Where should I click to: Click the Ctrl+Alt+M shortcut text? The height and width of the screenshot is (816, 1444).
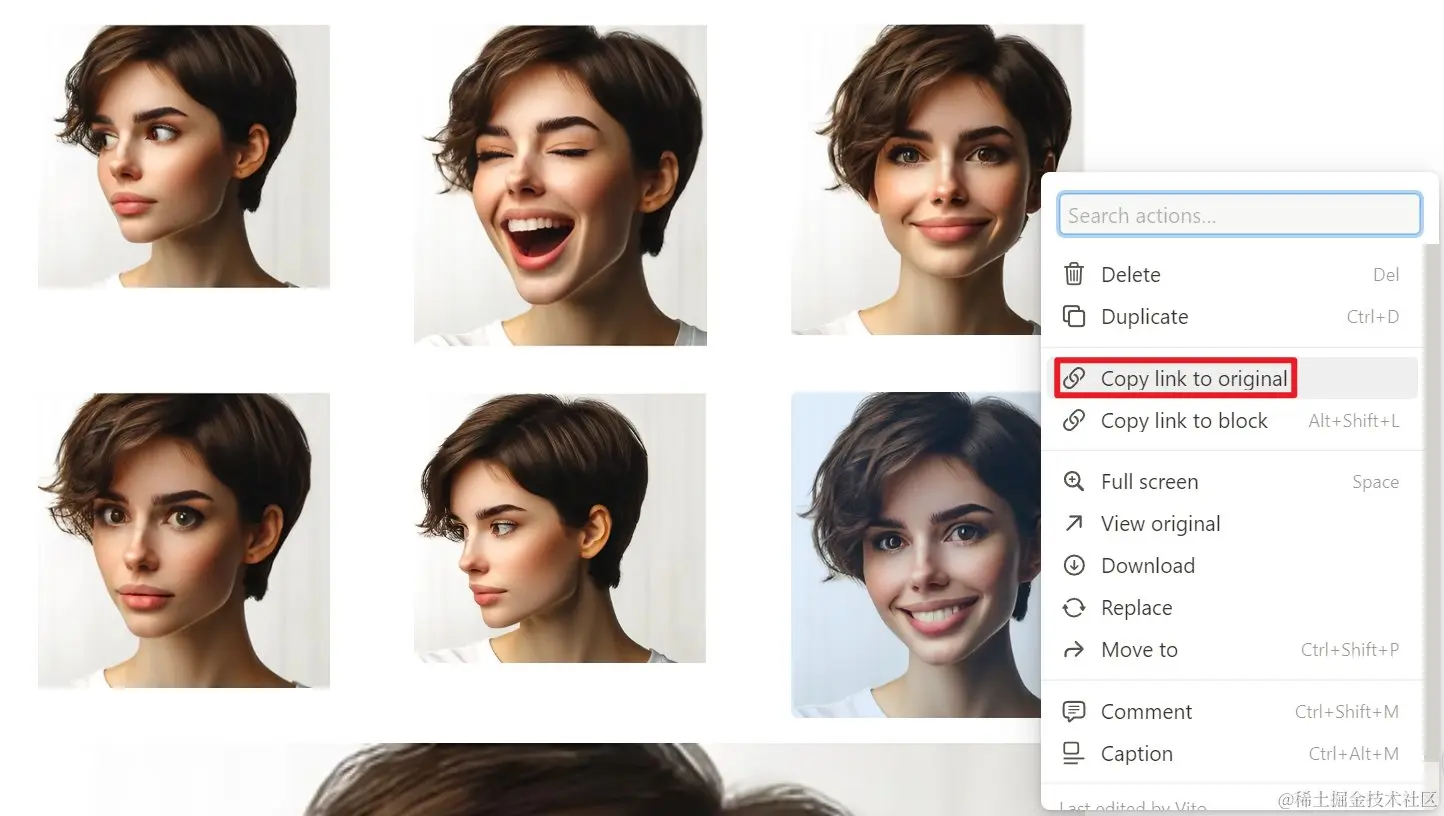1354,753
